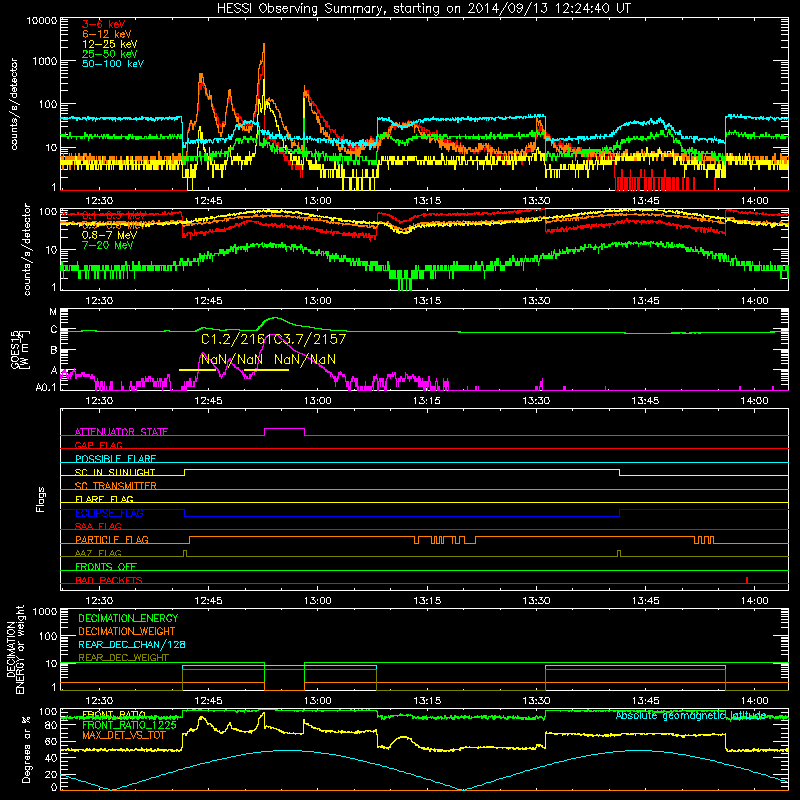Select the SC_TRANSMITTER label
Viewport: 800px width, 800px height.
(116, 486)
